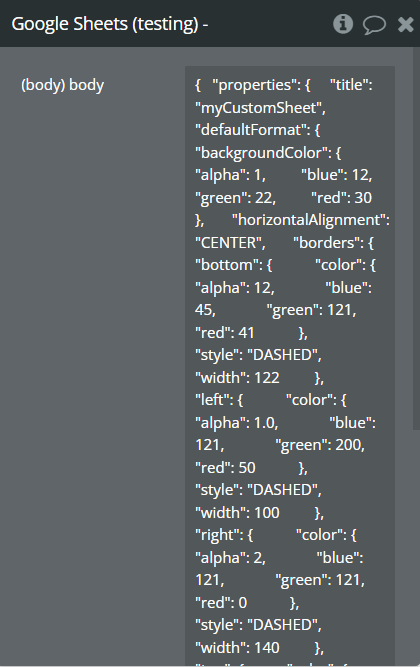The height and width of the screenshot is (667, 420).
Task: Click the "horizontalAlignment" key in body
Action: pyautogui.click(x=311, y=220)
